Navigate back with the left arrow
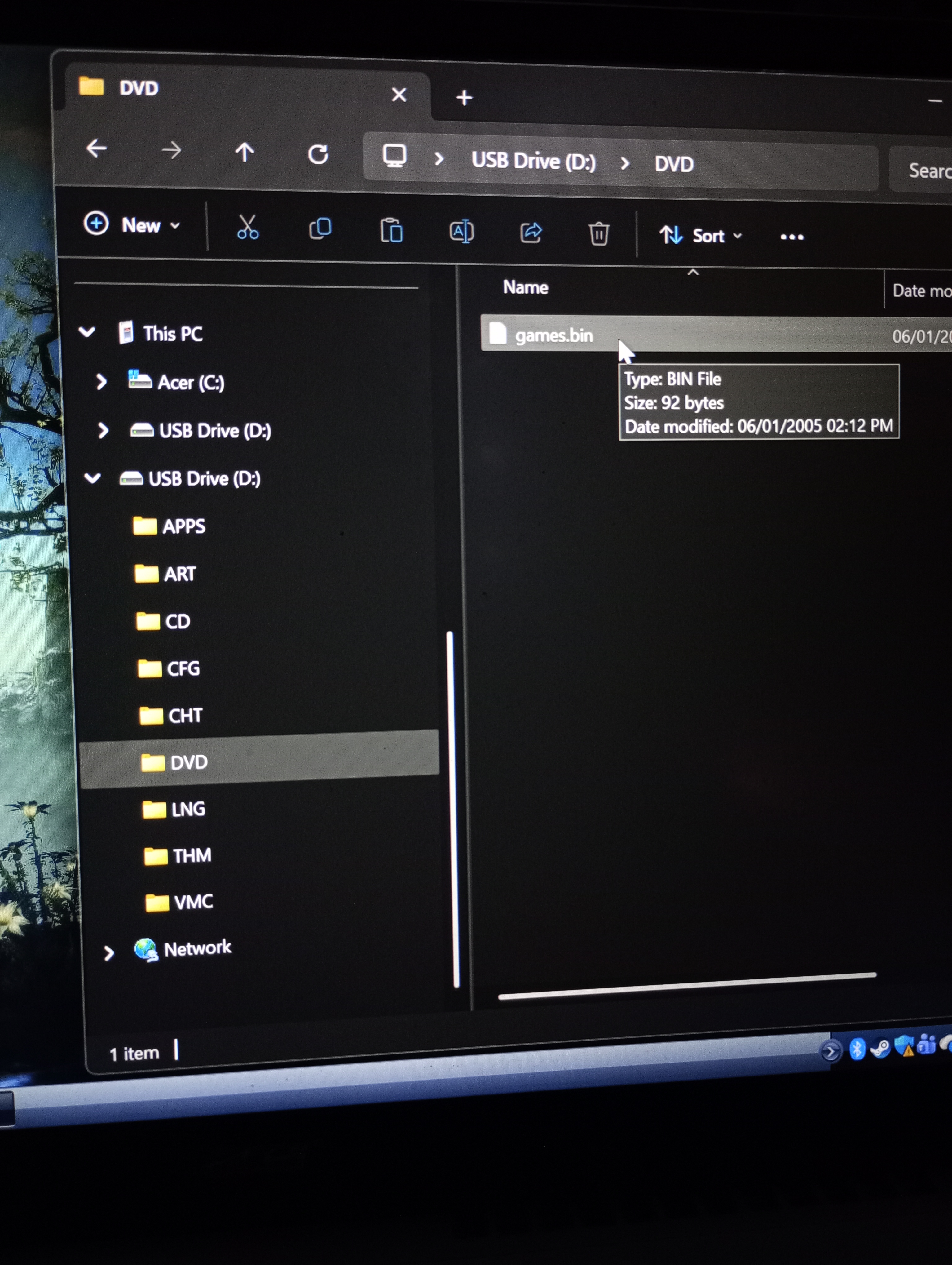 (97, 149)
